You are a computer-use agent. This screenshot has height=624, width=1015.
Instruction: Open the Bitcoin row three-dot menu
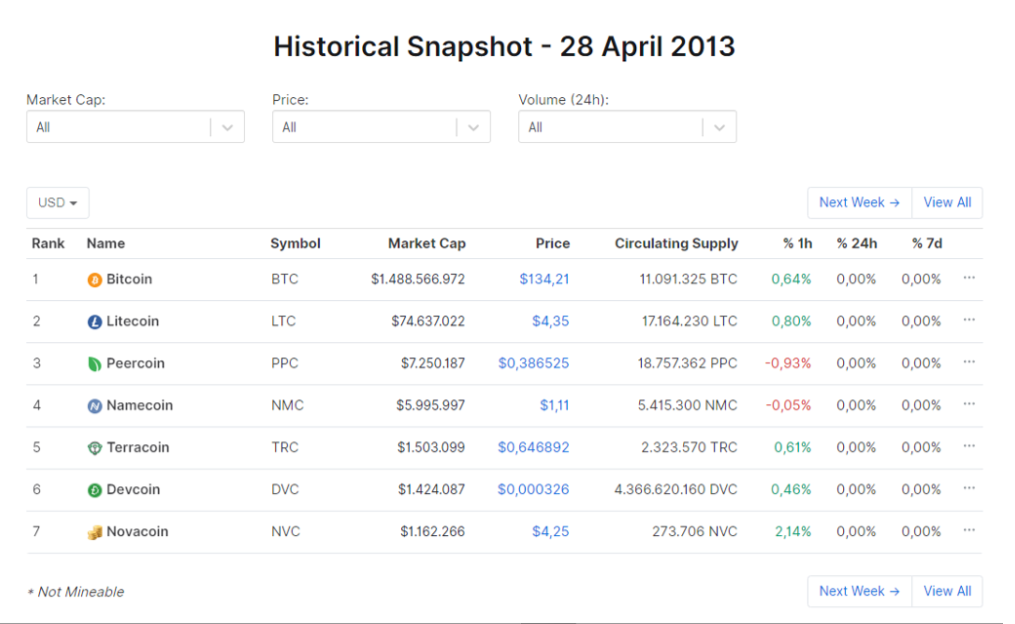point(968,278)
